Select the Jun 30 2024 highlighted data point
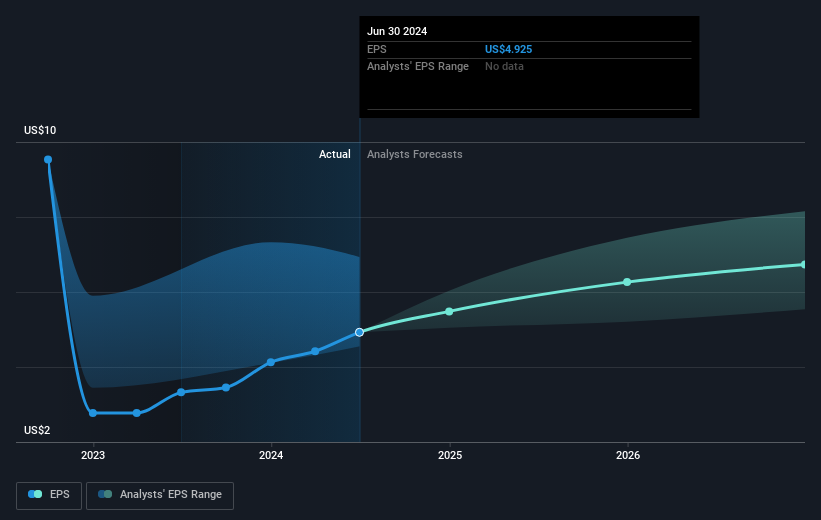Image resolution: width=821 pixels, height=520 pixels. 359,332
